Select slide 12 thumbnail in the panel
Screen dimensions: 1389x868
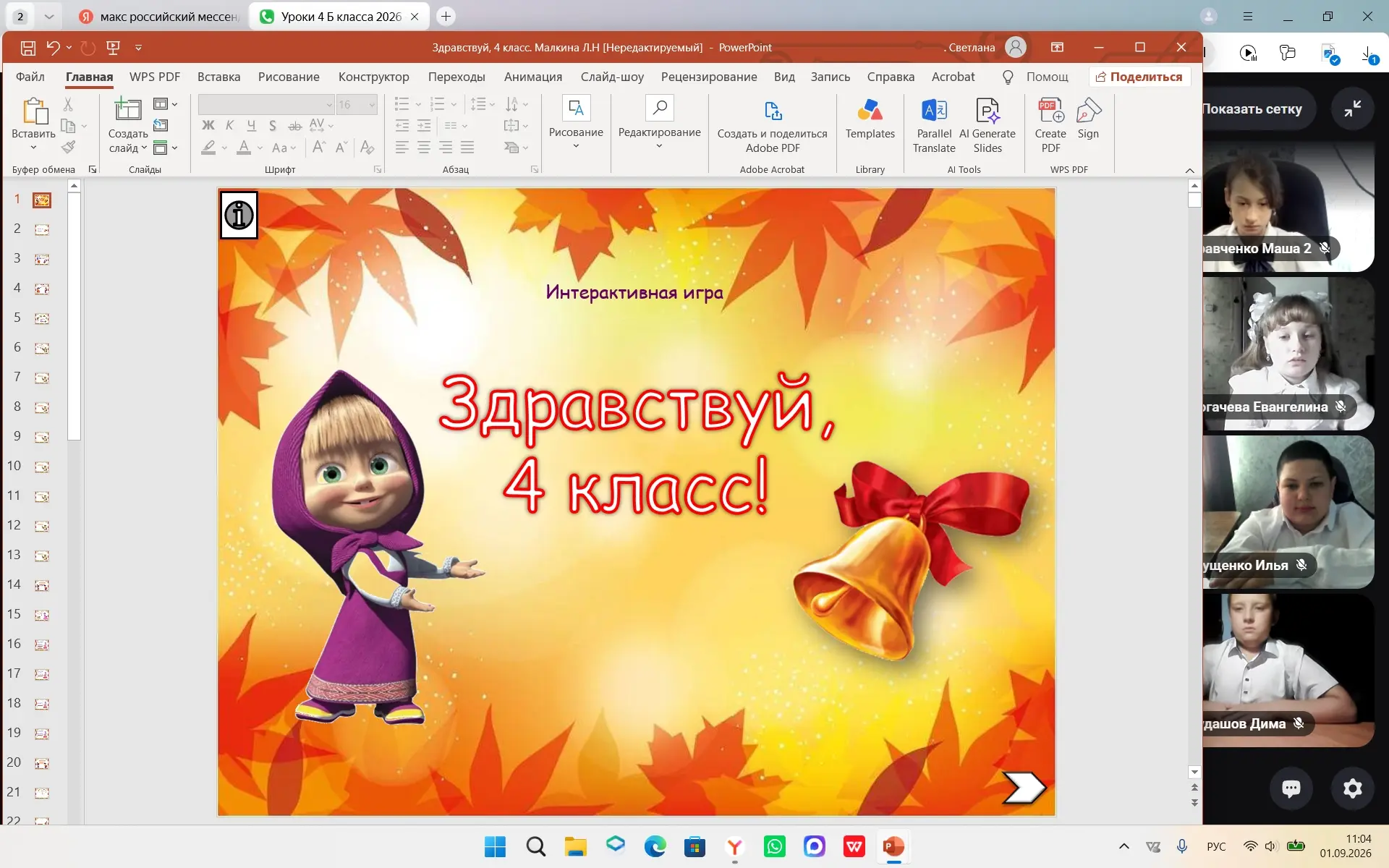(x=42, y=526)
